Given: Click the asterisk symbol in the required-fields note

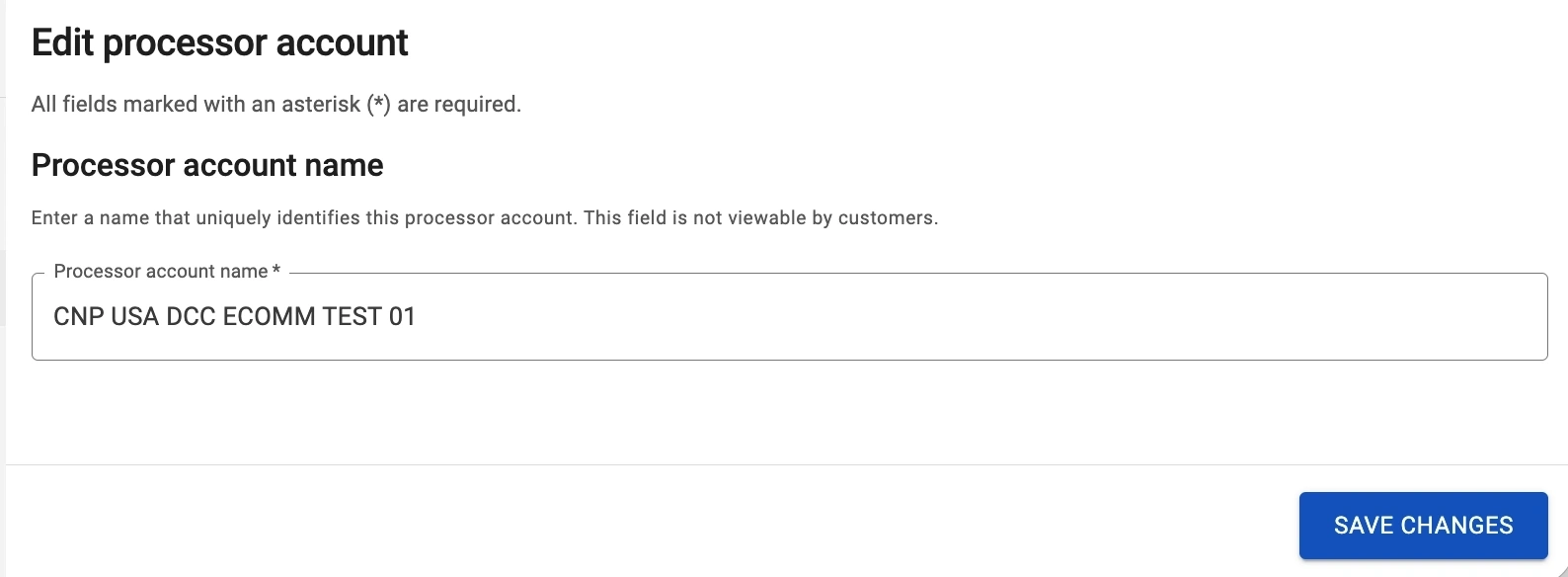Looking at the screenshot, I should coord(378,105).
